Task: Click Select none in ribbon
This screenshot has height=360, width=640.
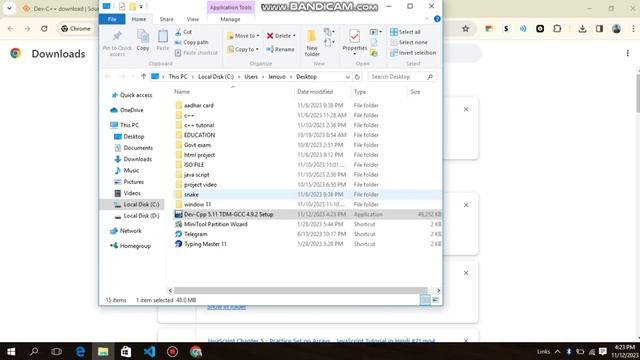Action: point(409,42)
